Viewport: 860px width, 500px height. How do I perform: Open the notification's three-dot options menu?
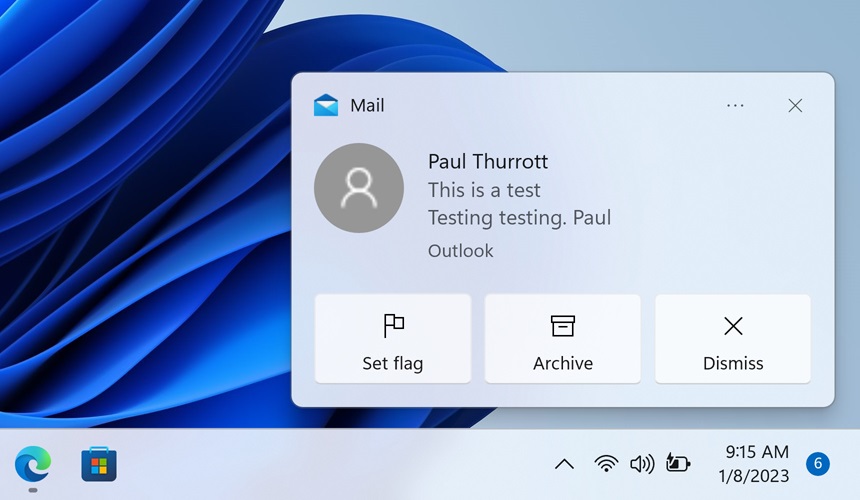pos(735,105)
